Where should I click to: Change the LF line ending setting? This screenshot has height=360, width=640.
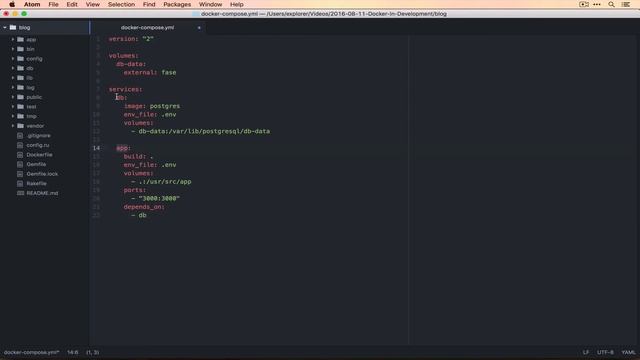(x=586, y=352)
